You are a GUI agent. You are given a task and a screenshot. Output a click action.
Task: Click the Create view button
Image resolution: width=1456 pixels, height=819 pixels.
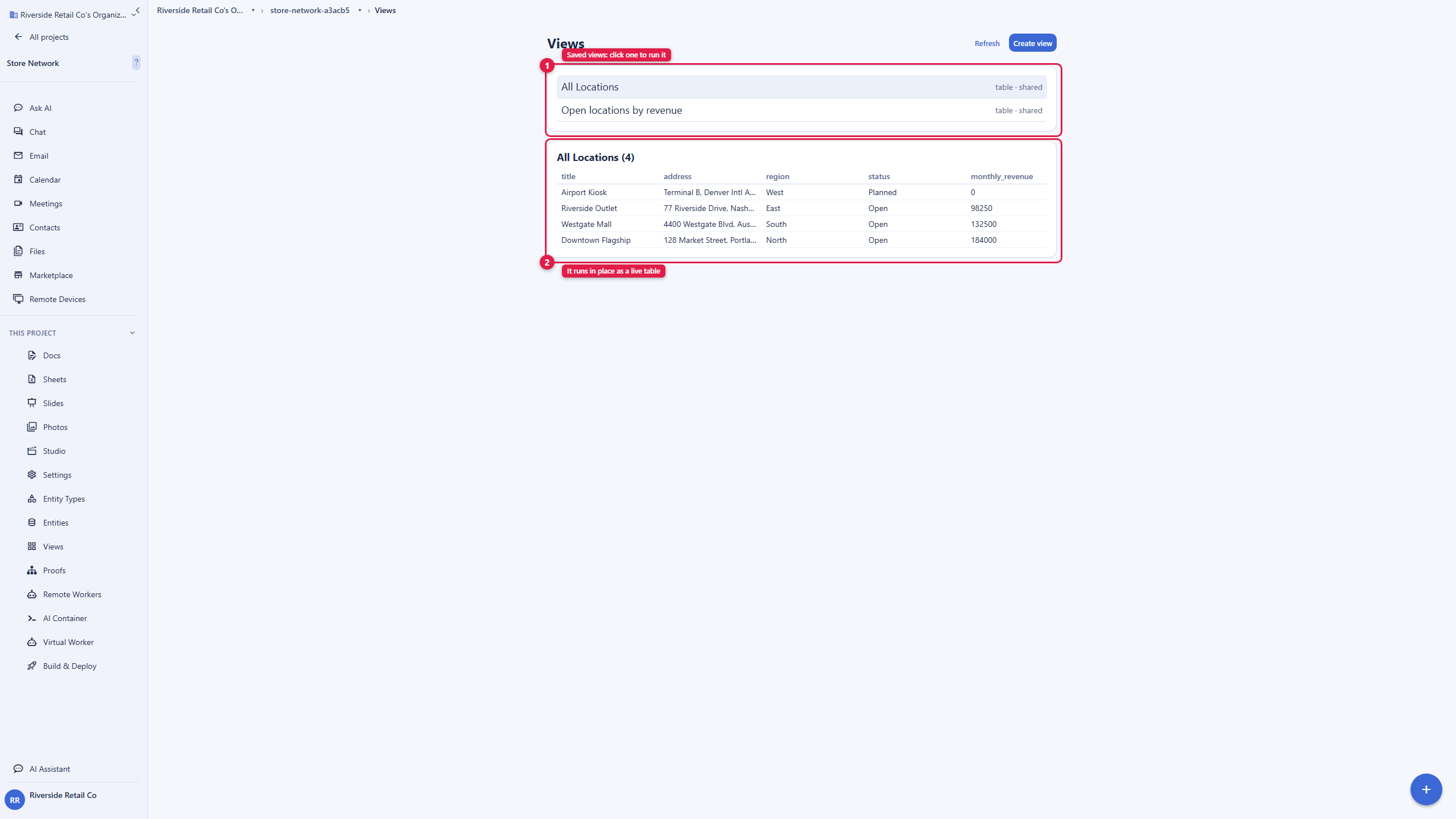pyautogui.click(x=1032, y=43)
